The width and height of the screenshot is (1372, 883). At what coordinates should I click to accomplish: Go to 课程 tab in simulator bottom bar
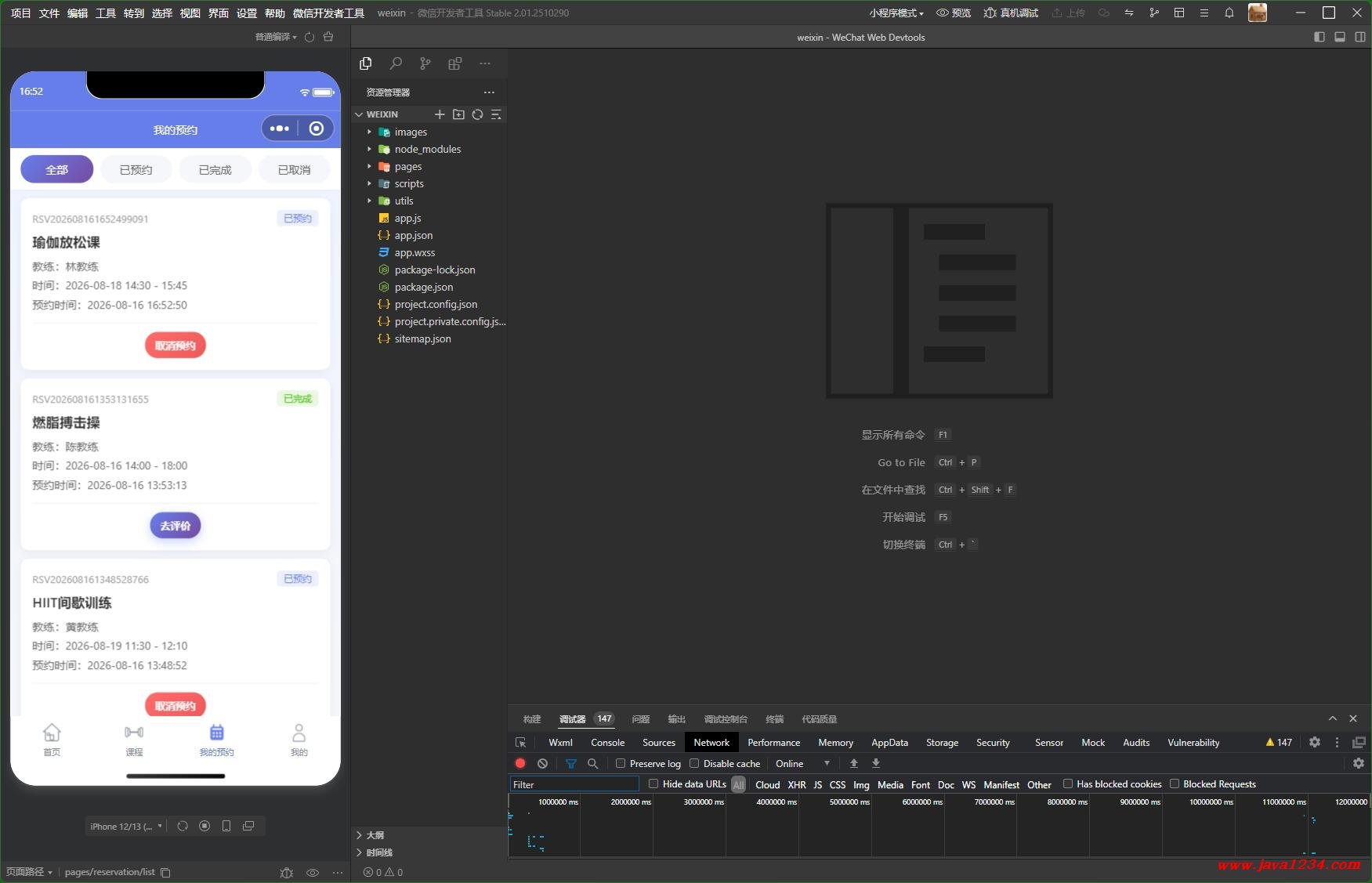click(x=134, y=740)
